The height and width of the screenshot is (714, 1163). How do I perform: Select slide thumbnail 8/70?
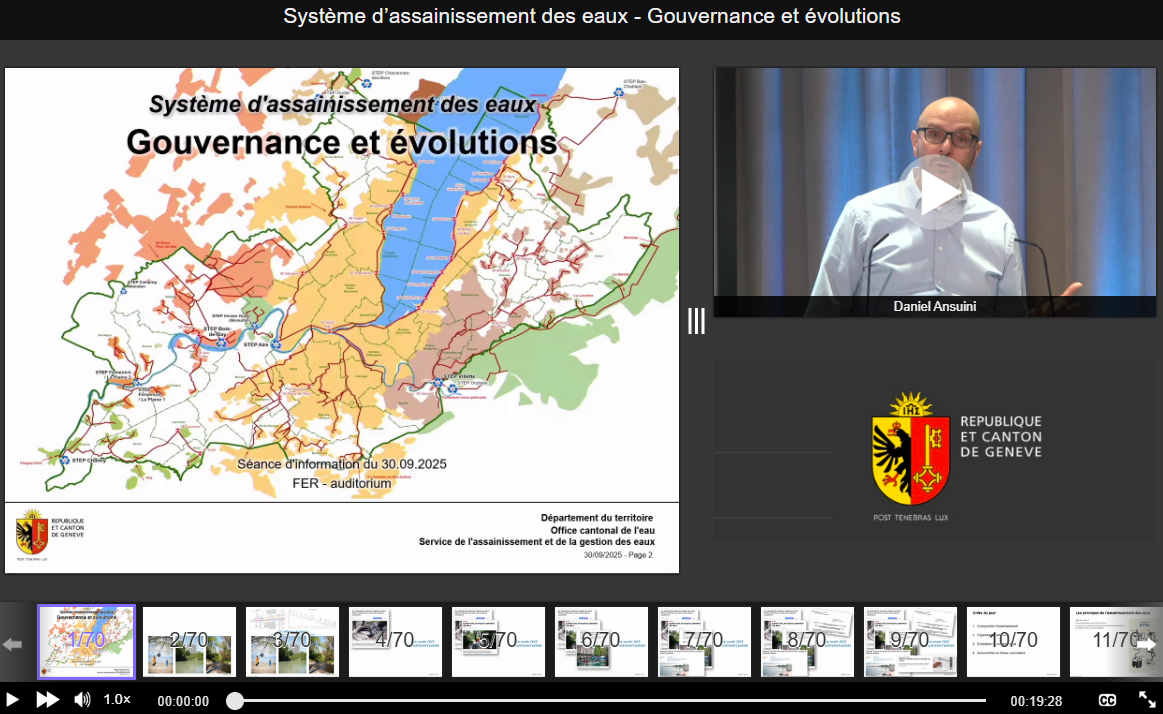(807, 641)
